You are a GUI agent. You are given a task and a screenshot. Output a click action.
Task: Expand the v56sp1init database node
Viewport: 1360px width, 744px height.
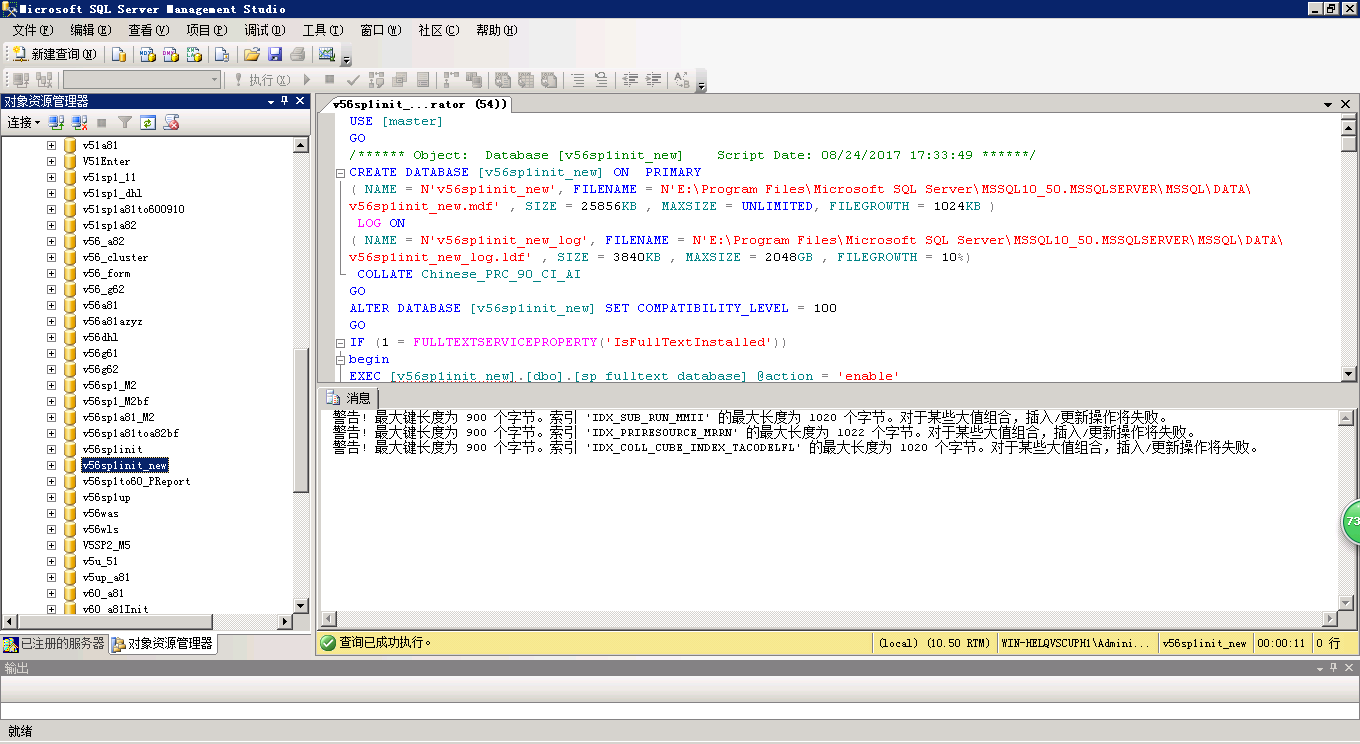pos(51,449)
